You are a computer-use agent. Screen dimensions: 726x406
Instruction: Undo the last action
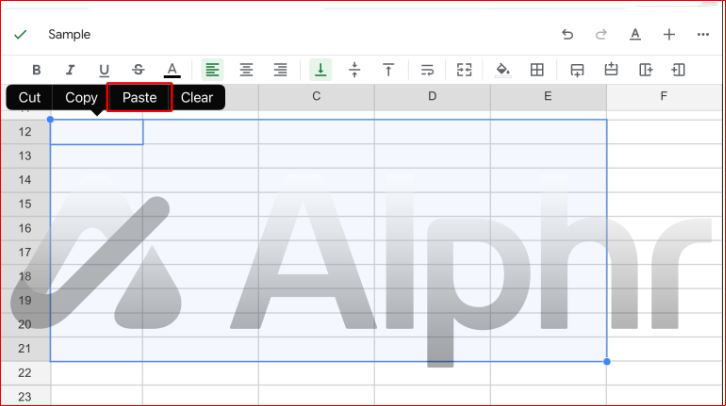567,35
